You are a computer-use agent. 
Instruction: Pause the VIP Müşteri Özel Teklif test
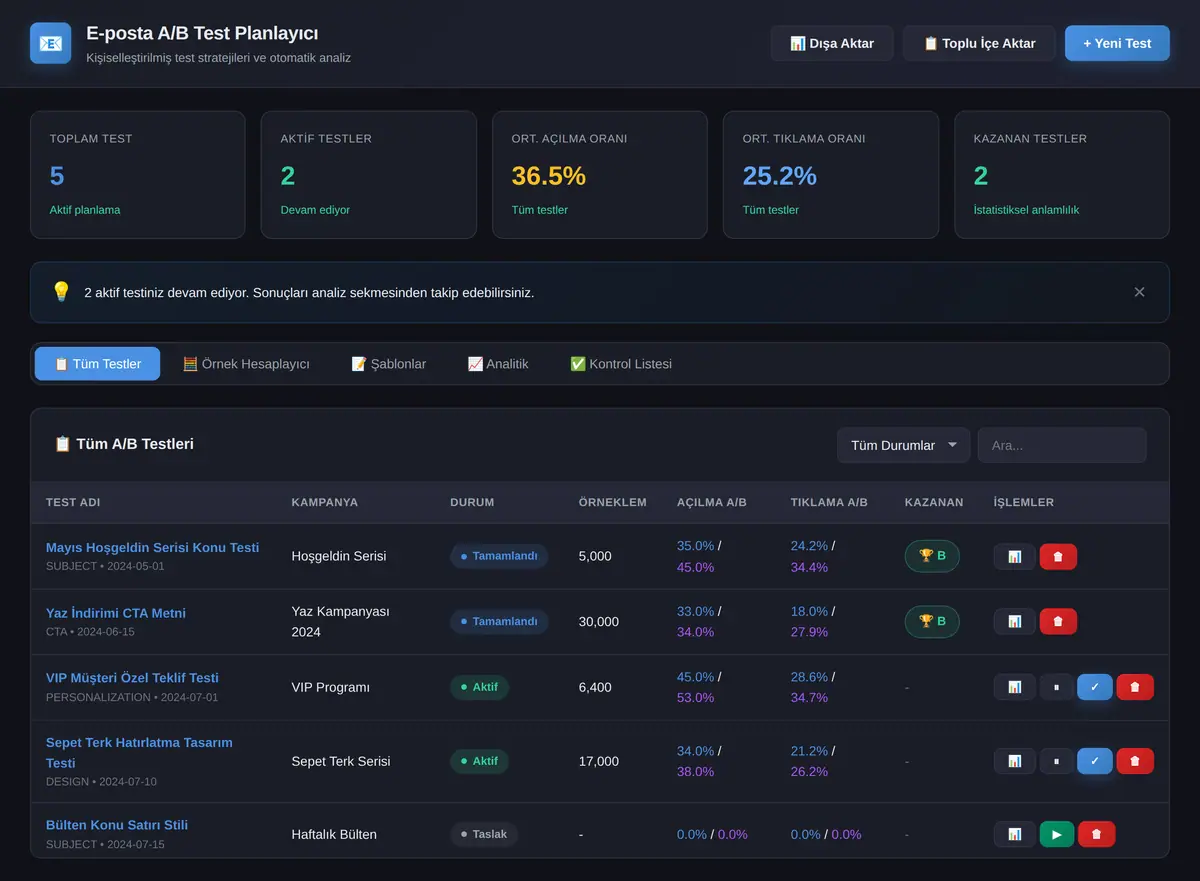click(1056, 687)
